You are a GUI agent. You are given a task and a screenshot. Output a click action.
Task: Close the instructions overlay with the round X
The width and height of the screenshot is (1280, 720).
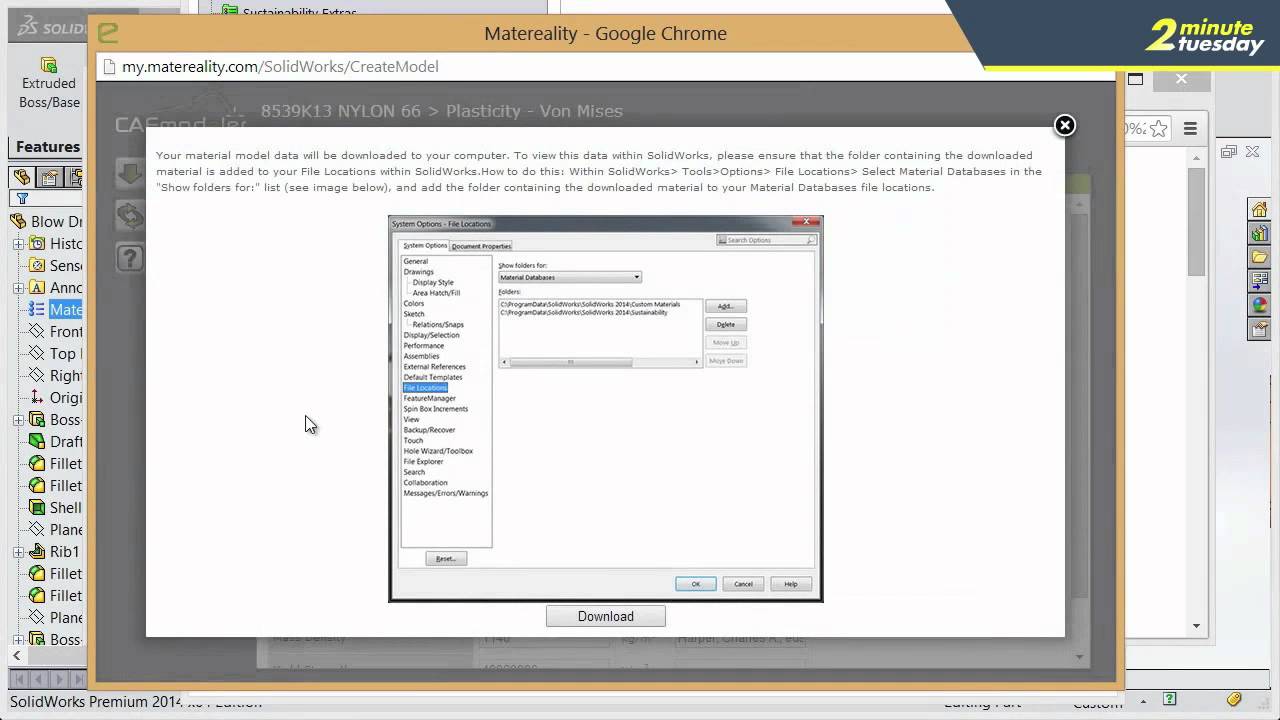click(1065, 125)
